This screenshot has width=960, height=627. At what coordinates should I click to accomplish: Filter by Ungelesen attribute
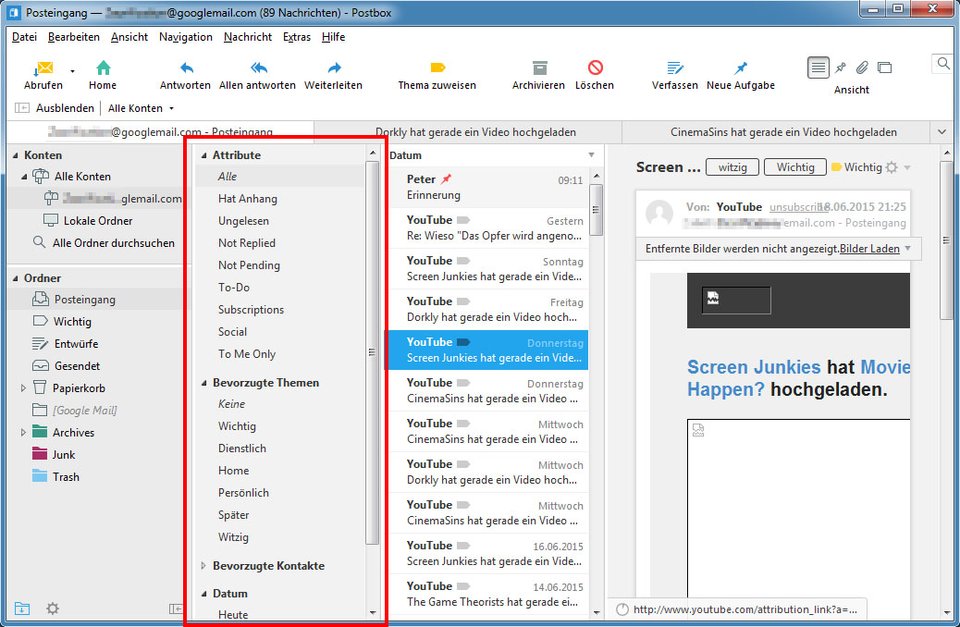244,220
